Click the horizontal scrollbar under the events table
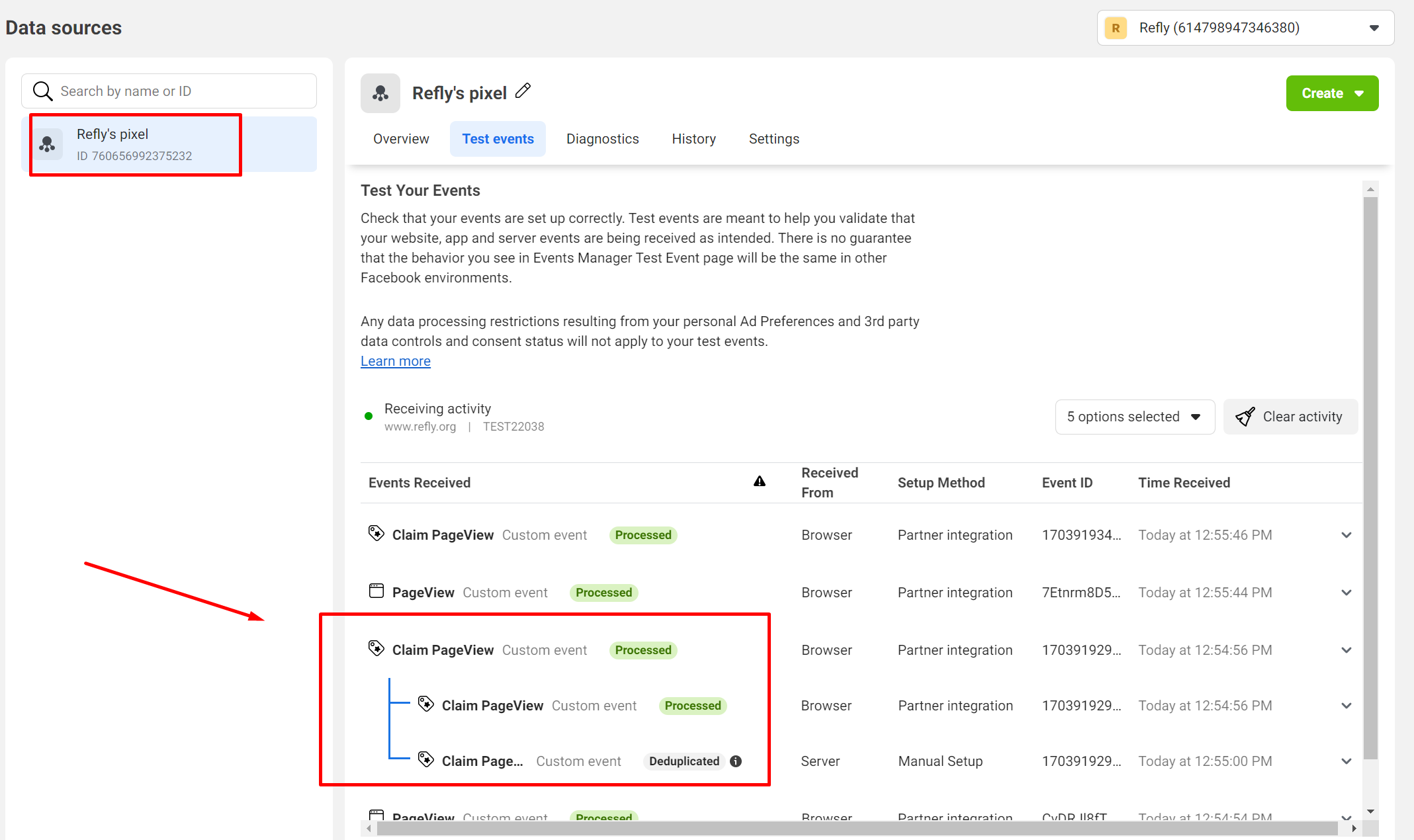Viewport: 1414px width, 840px height. tap(858, 829)
